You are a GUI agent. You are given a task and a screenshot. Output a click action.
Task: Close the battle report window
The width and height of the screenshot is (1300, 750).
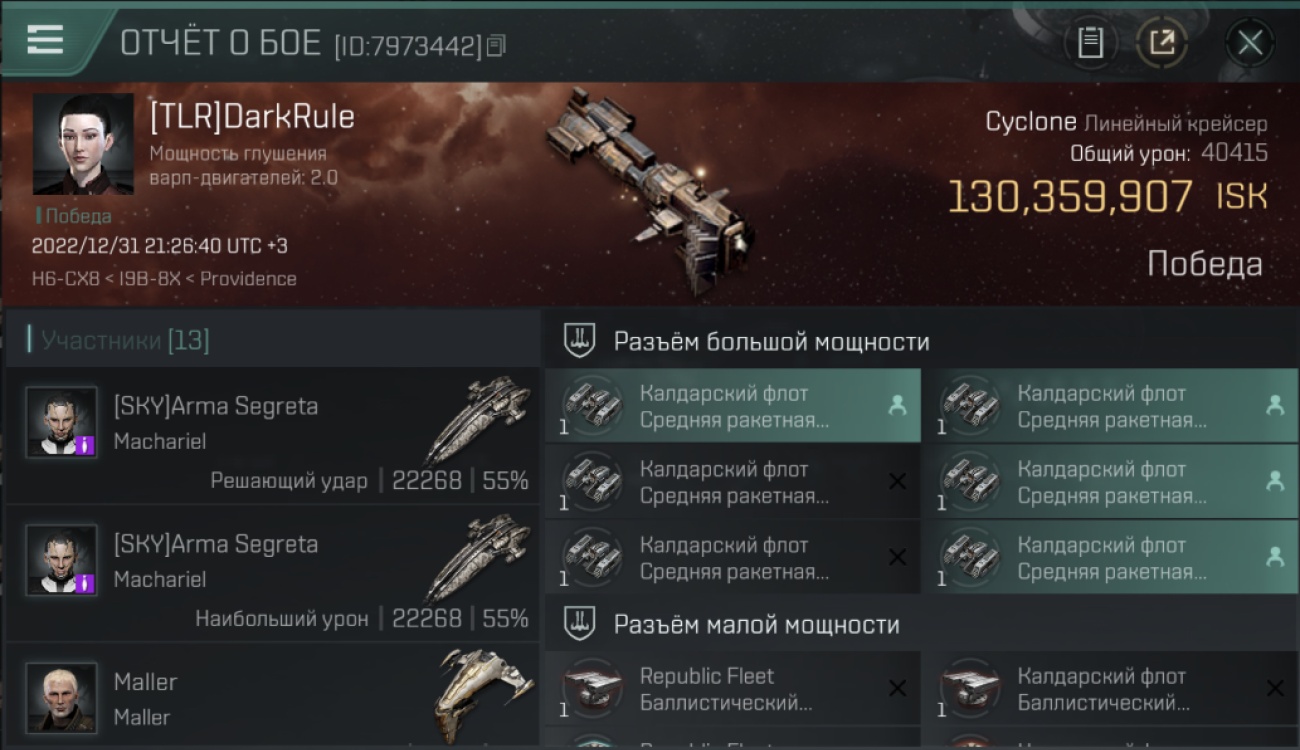(1249, 43)
